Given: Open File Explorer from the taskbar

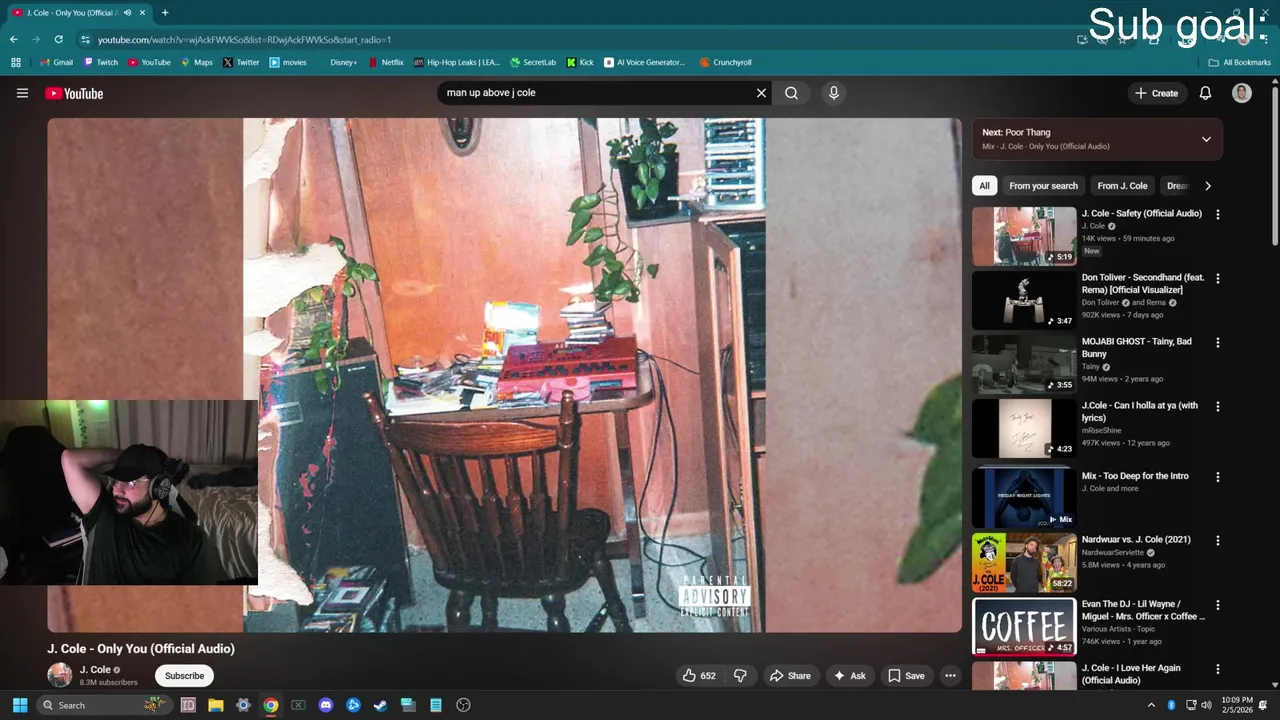Looking at the screenshot, I should pos(215,705).
